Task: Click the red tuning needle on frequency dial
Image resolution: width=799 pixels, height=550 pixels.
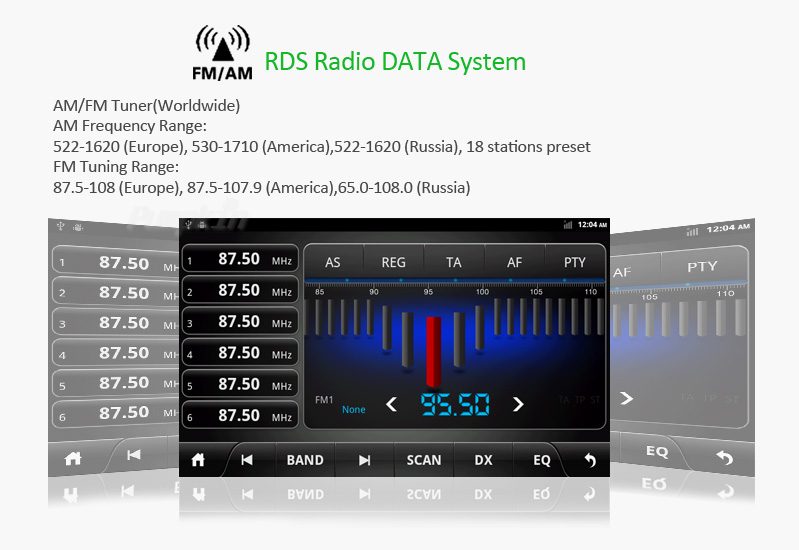Action: [433, 350]
